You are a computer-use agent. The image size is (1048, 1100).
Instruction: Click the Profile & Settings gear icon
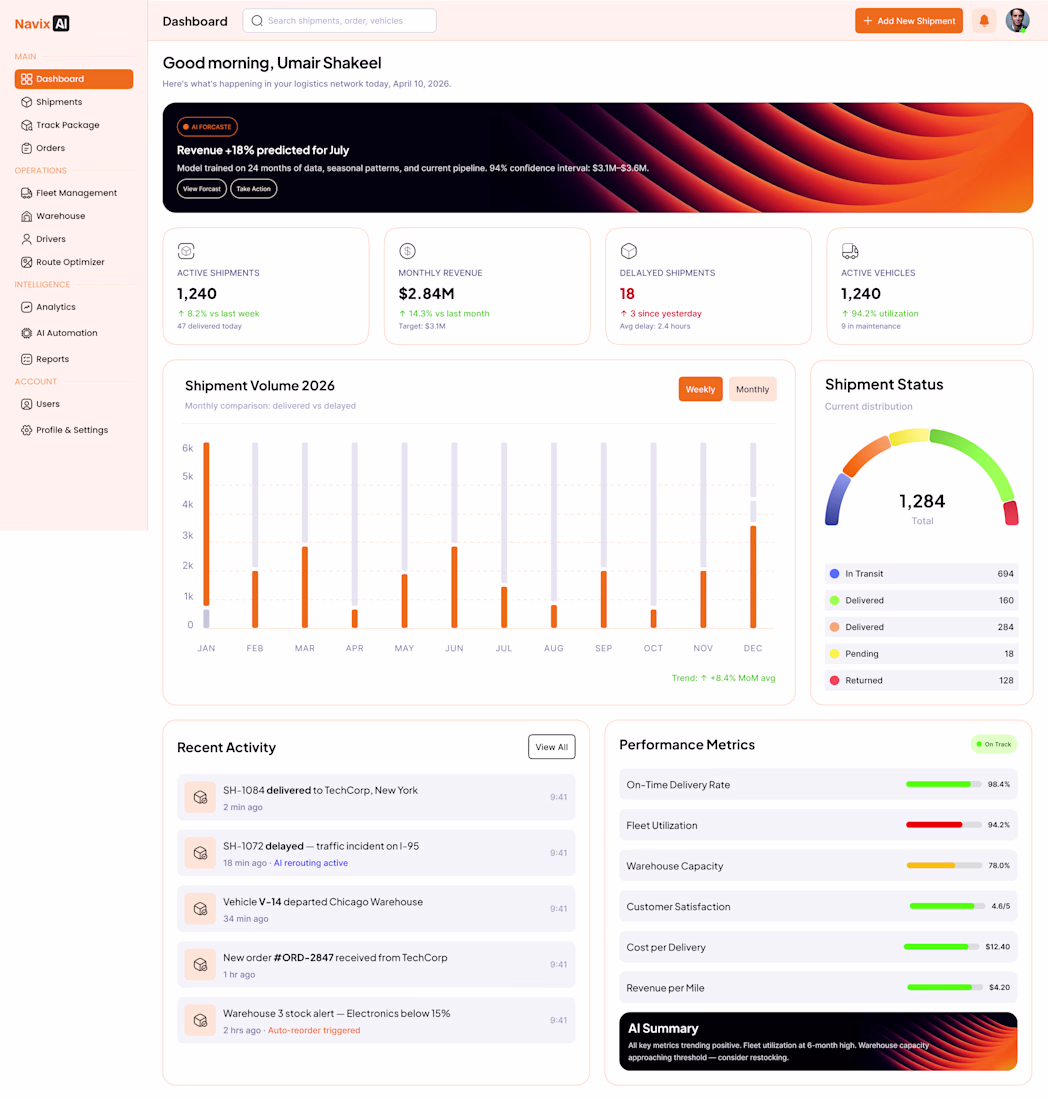point(27,430)
